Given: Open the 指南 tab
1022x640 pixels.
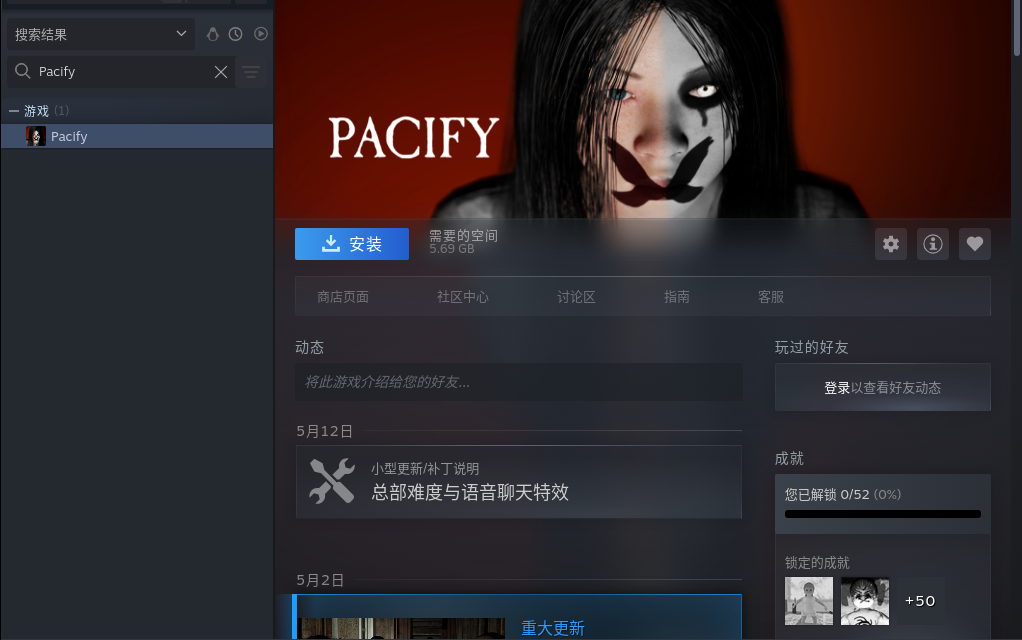Looking at the screenshot, I should pos(677,297).
